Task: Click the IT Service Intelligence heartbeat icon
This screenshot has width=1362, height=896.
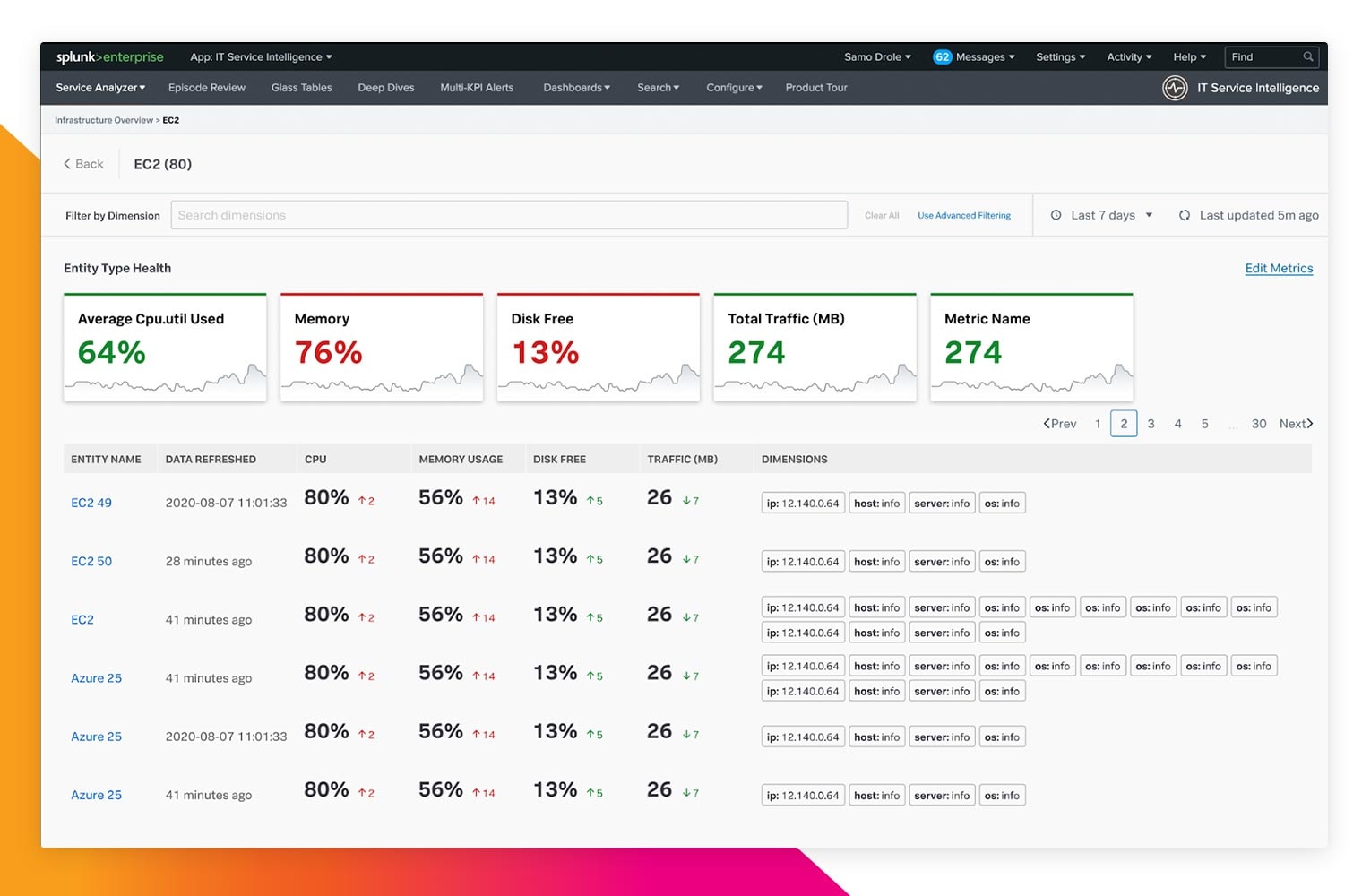Action: (x=1175, y=88)
